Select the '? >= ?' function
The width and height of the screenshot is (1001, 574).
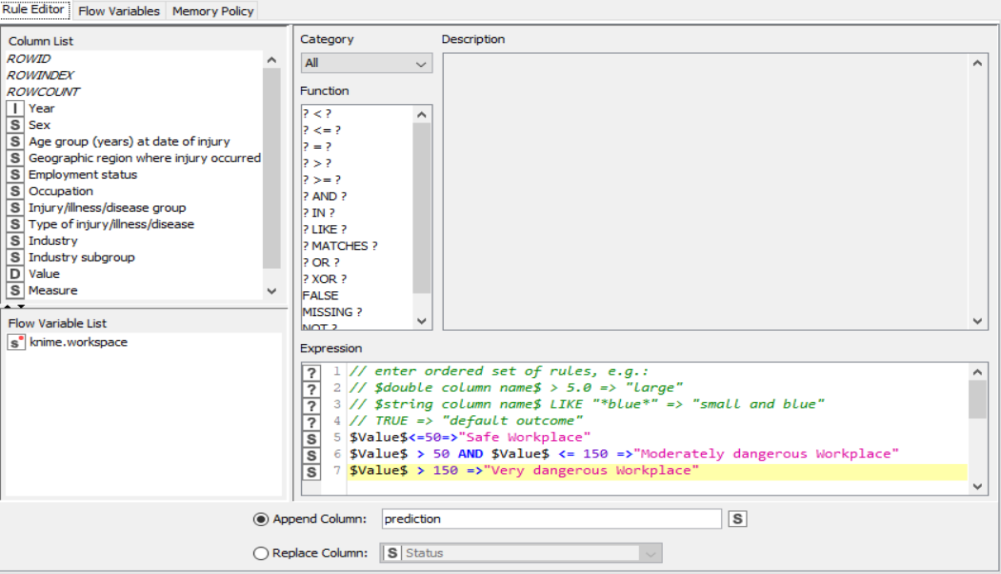[322, 180]
